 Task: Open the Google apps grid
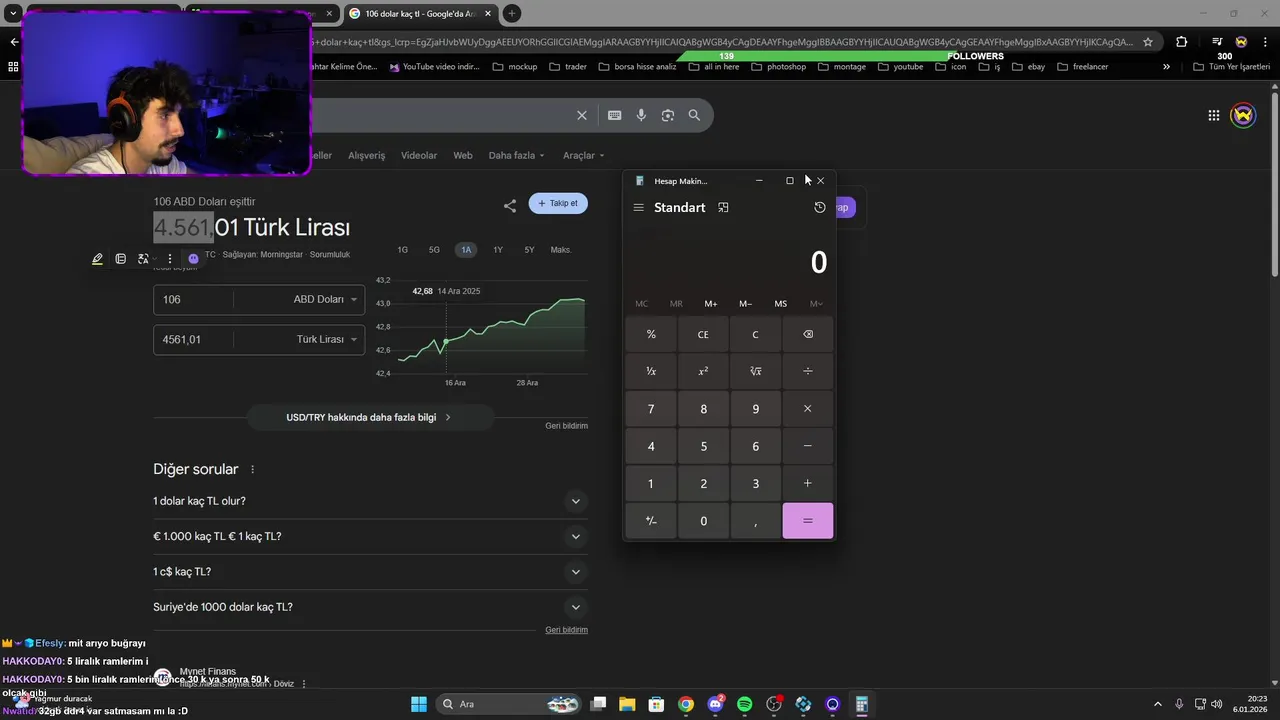(x=1213, y=115)
